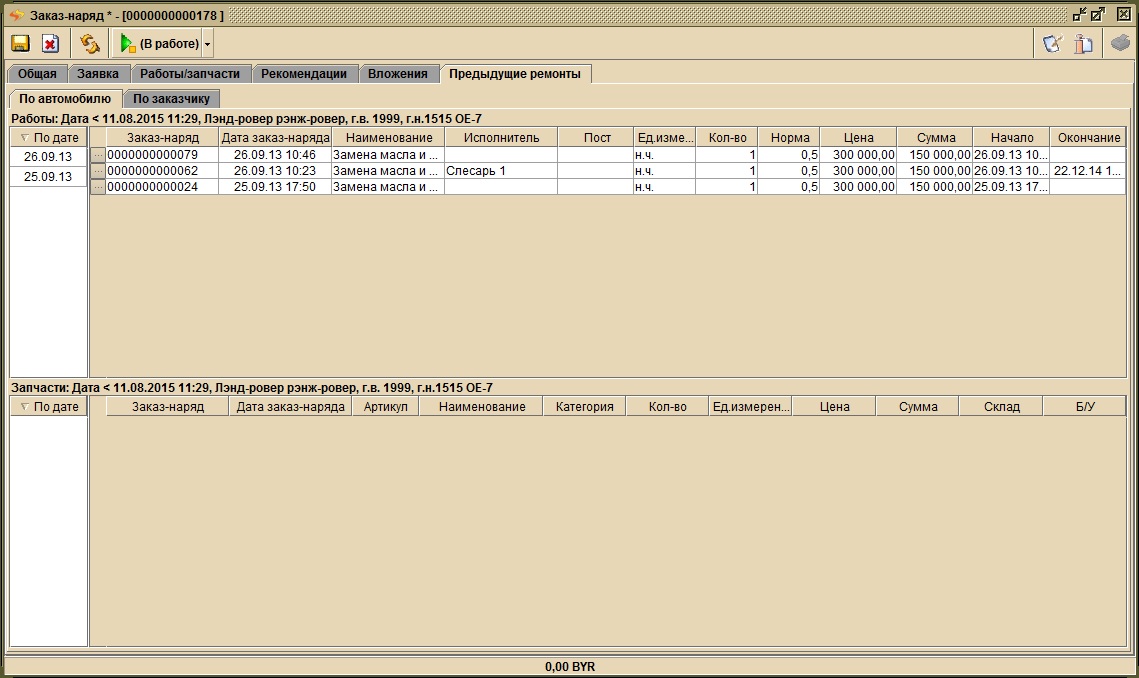
Task: Switch to the Заявка tab
Action: [98, 73]
